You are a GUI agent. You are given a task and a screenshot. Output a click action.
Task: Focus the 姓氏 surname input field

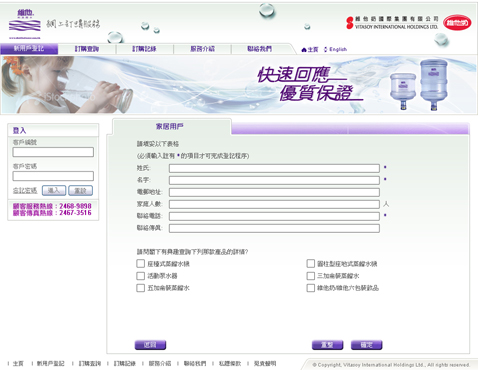274,168
